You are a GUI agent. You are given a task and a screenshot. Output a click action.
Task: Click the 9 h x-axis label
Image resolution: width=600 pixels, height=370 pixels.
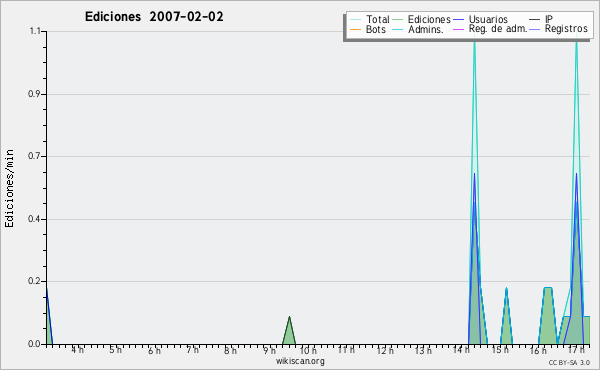point(269,350)
